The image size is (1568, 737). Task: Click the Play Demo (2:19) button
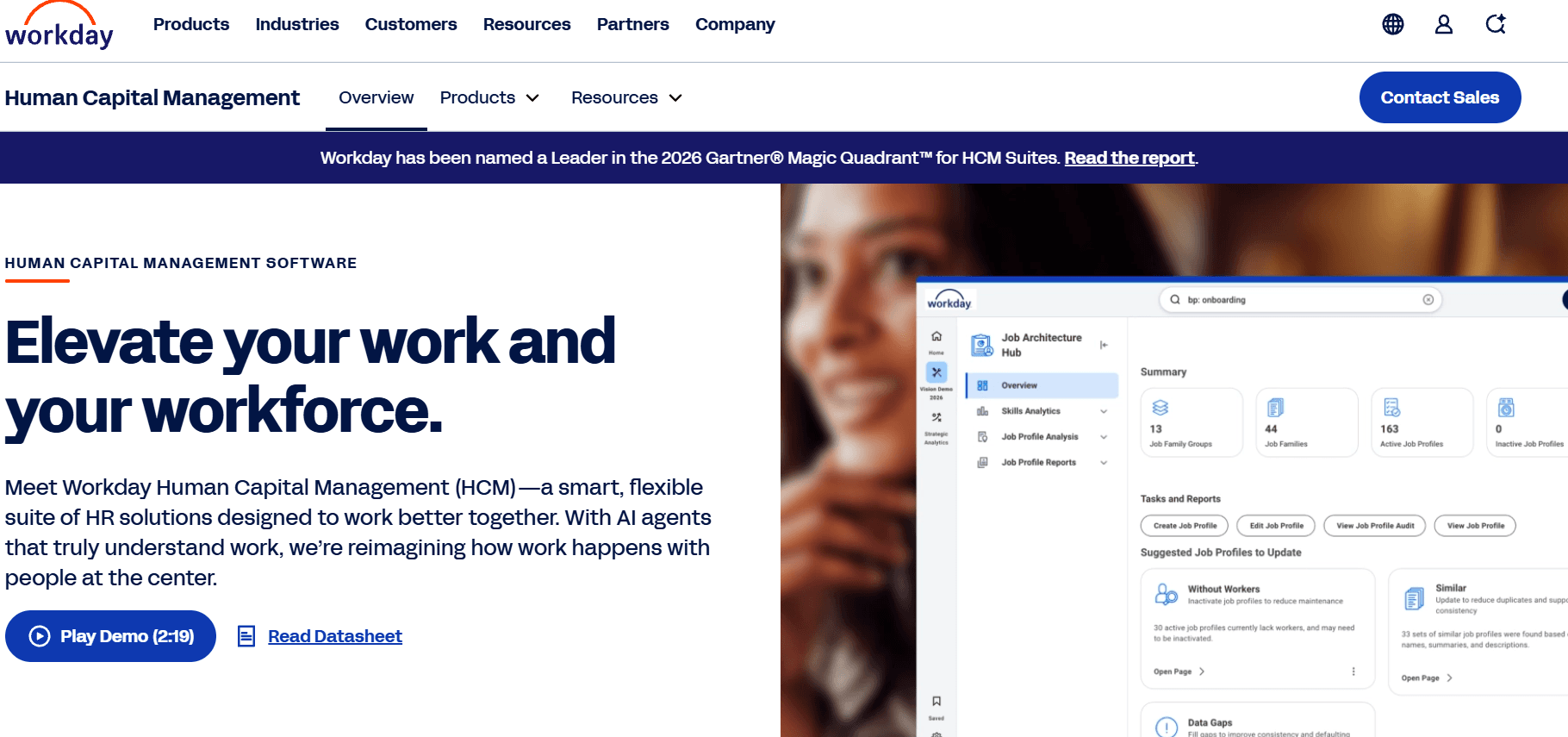tap(110, 636)
